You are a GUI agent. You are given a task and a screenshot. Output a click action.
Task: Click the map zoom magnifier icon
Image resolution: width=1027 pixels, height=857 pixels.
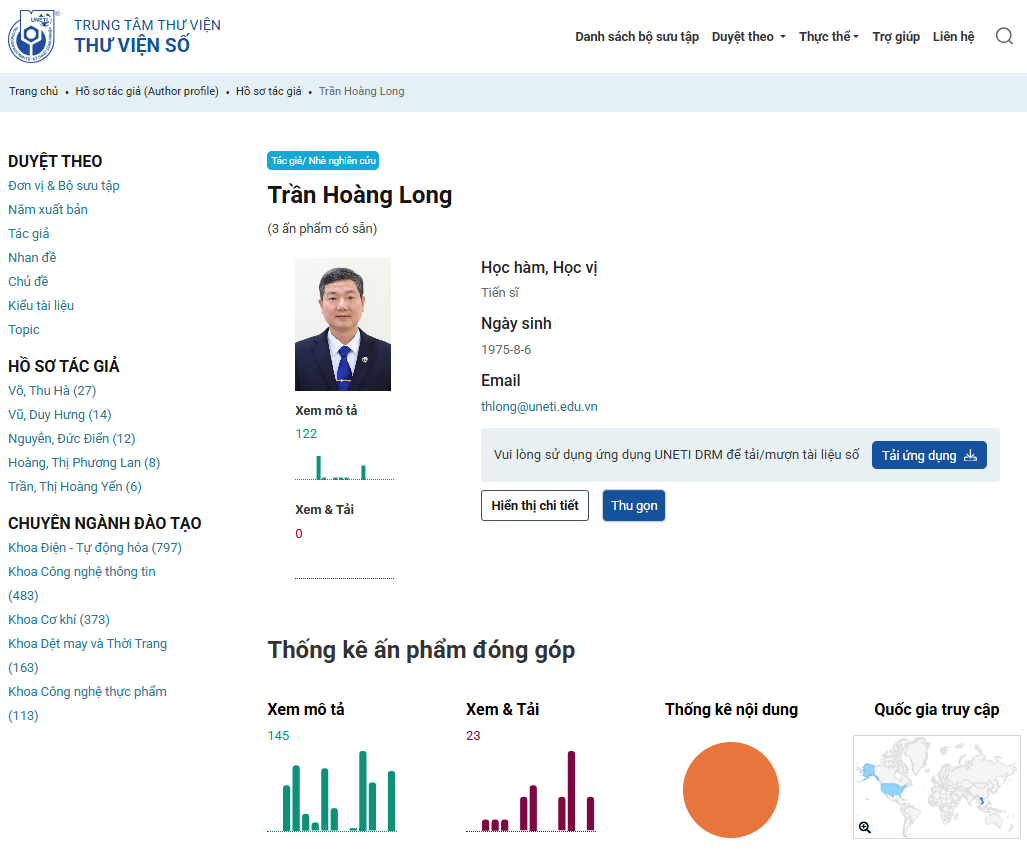click(865, 828)
